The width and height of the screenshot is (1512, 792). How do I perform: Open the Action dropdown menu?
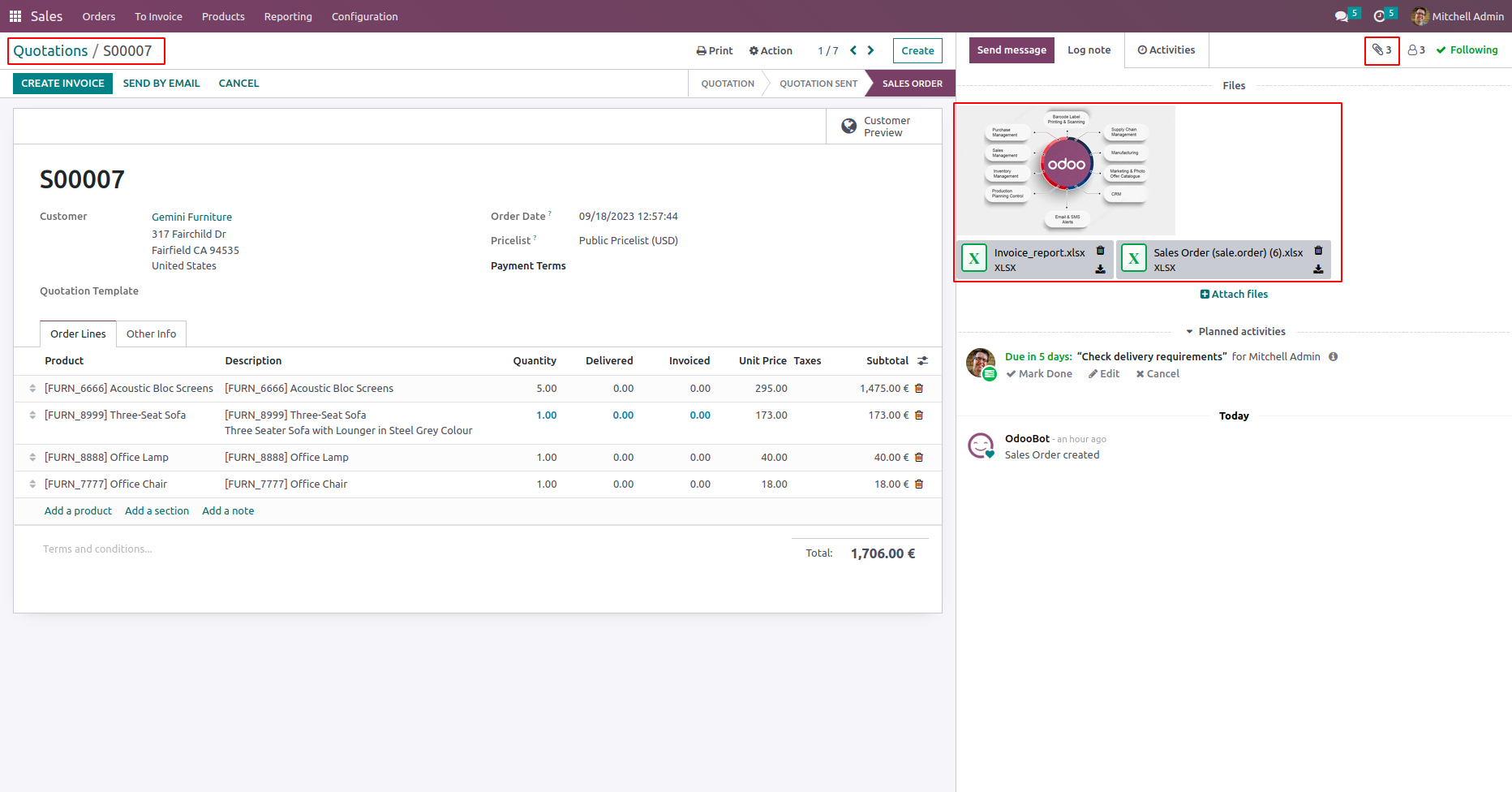tap(771, 50)
